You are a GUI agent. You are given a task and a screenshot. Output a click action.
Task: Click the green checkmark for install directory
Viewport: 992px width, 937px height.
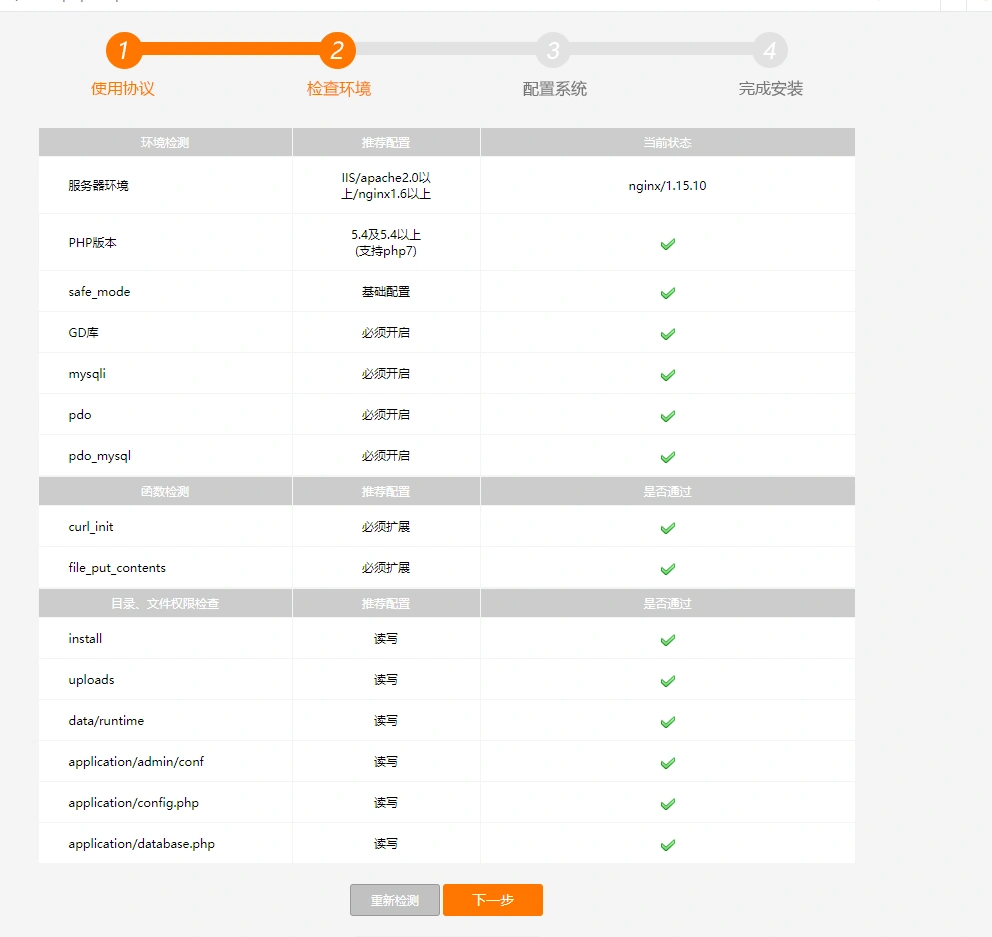point(667,640)
